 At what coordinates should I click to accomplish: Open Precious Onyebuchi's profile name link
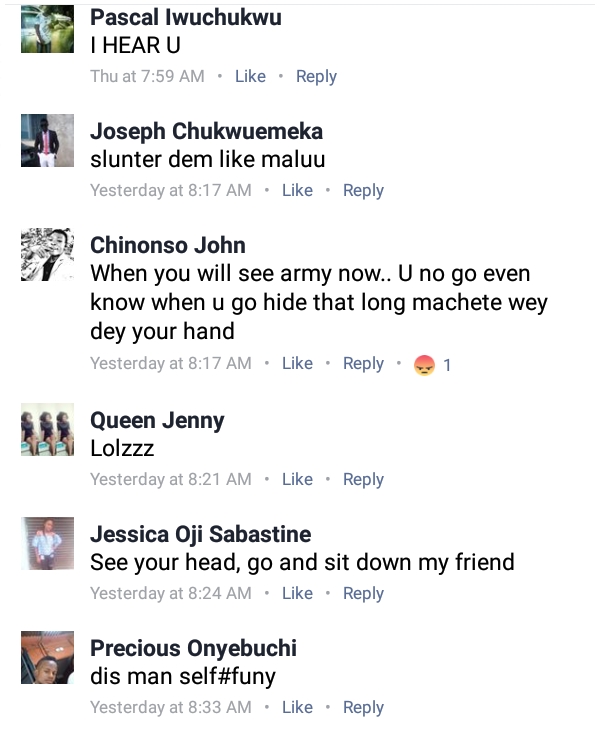click(x=193, y=647)
